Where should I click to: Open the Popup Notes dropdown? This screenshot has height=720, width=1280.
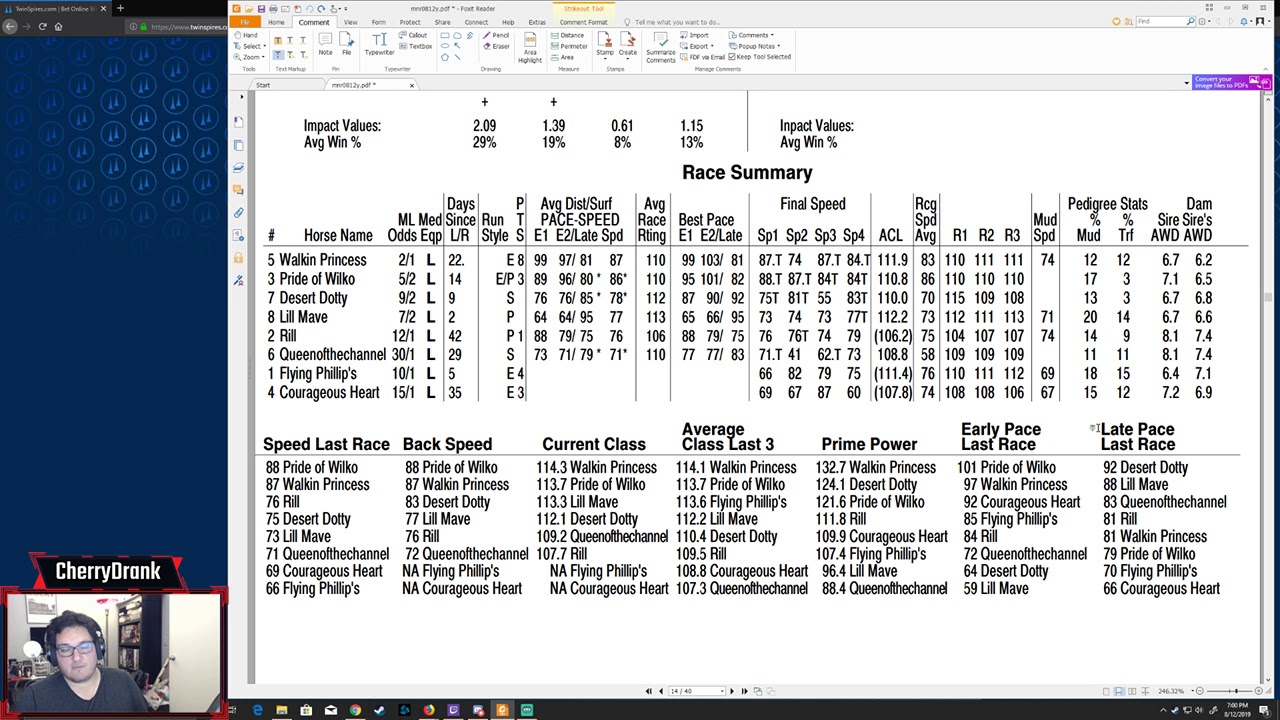(754, 46)
